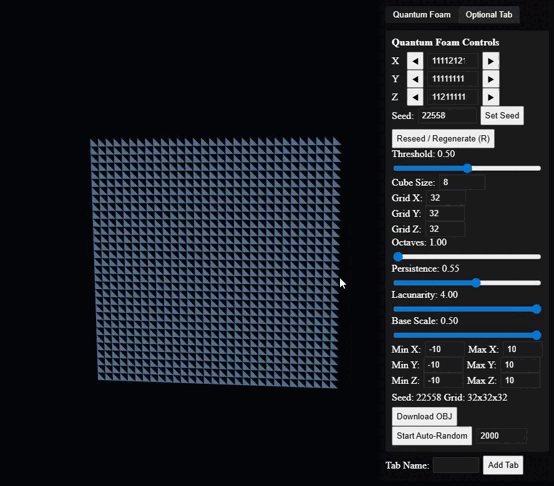The height and width of the screenshot is (486, 554).
Task: Click the right arrow for Z offset
Action: (x=491, y=97)
